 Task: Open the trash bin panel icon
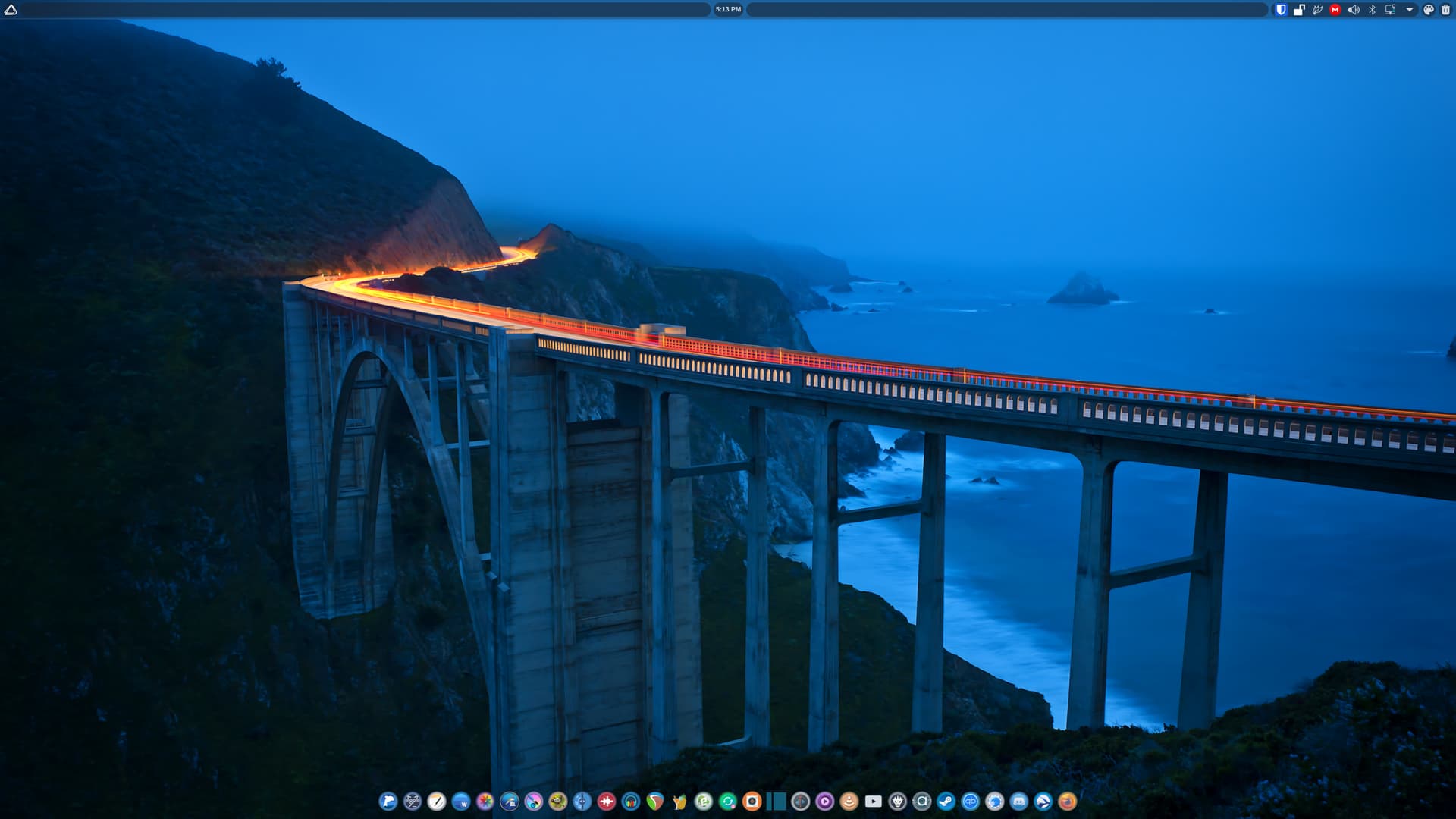(x=1445, y=10)
